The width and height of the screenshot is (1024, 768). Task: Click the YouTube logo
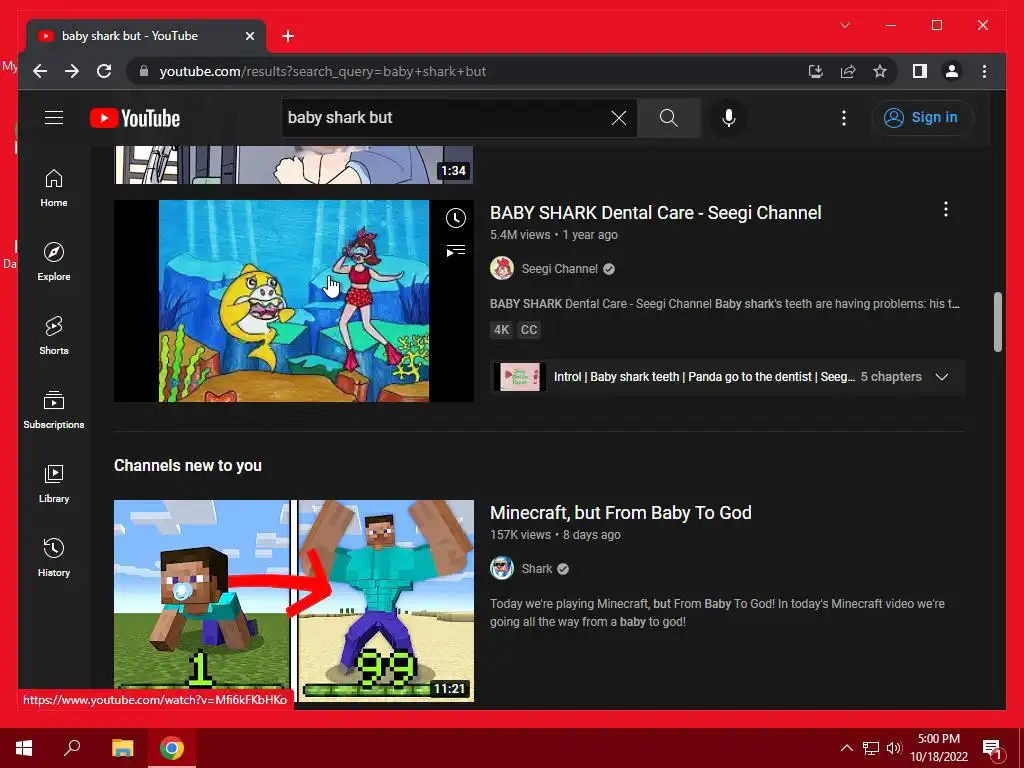click(135, 118)
